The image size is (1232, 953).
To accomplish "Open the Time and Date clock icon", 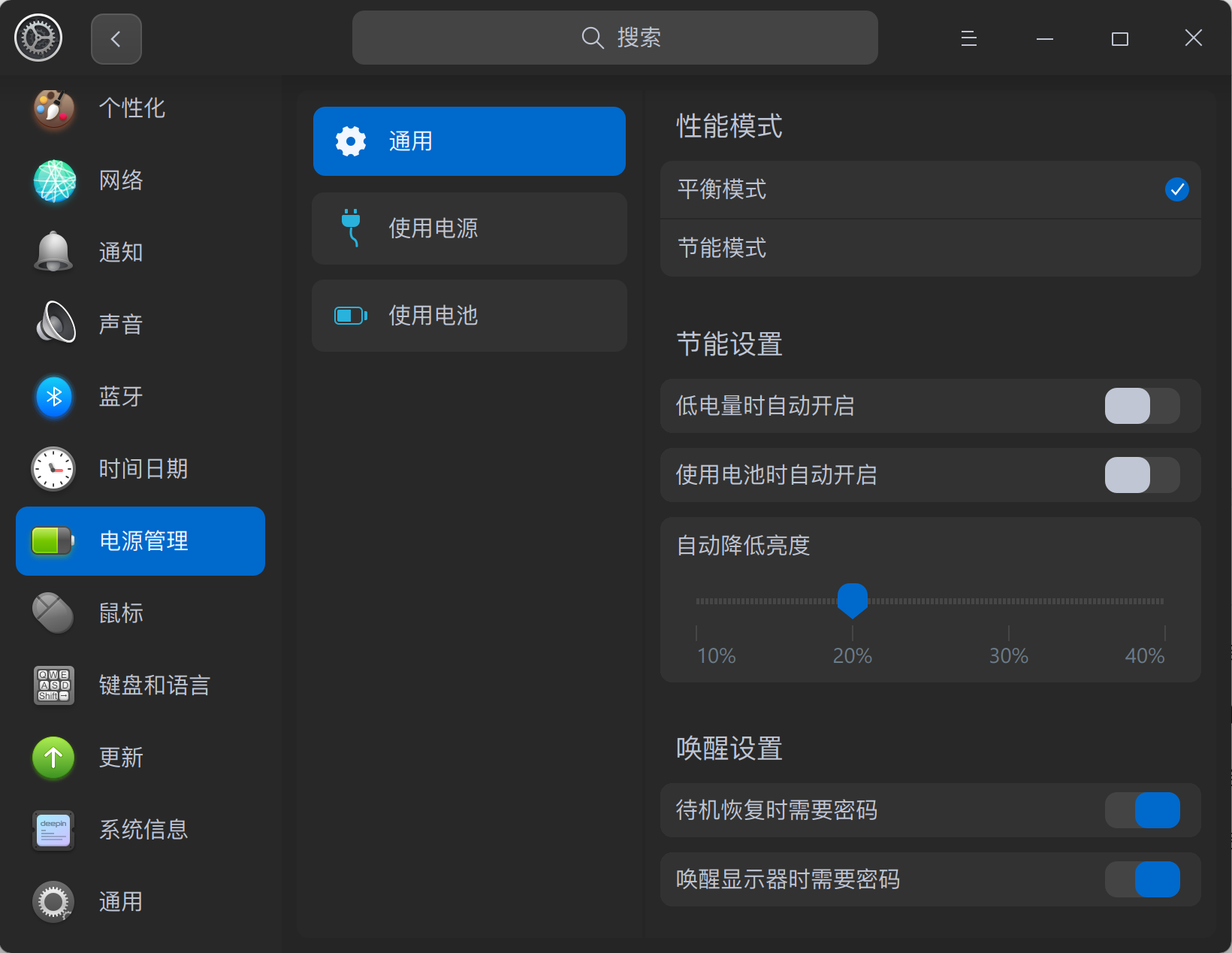I will (54, 468).
